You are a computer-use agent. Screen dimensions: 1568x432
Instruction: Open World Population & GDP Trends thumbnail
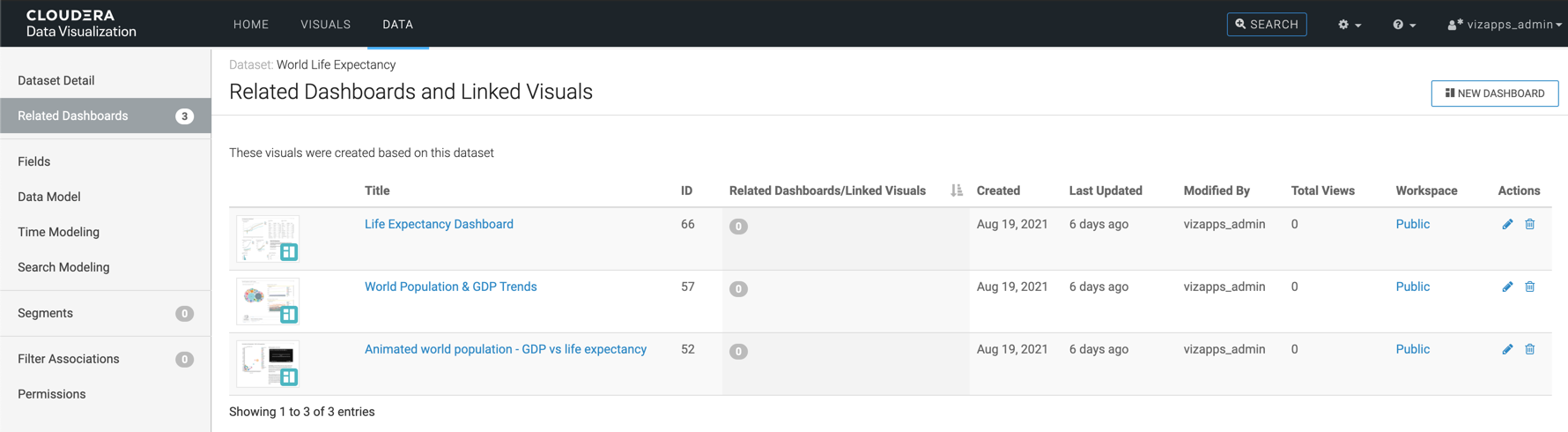(x=268, y=302)
